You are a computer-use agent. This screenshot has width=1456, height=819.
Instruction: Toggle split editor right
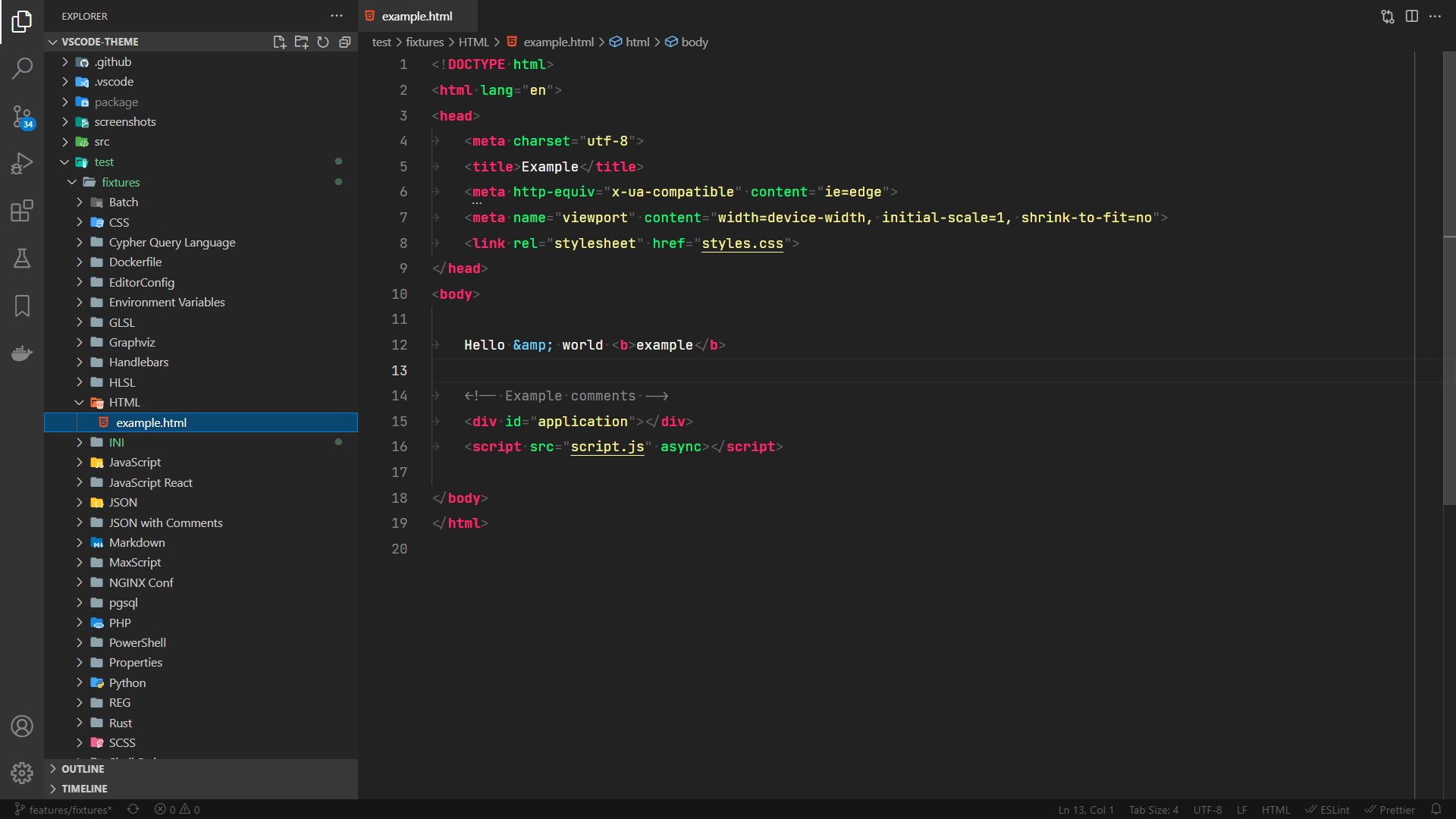click(1411, 16)
